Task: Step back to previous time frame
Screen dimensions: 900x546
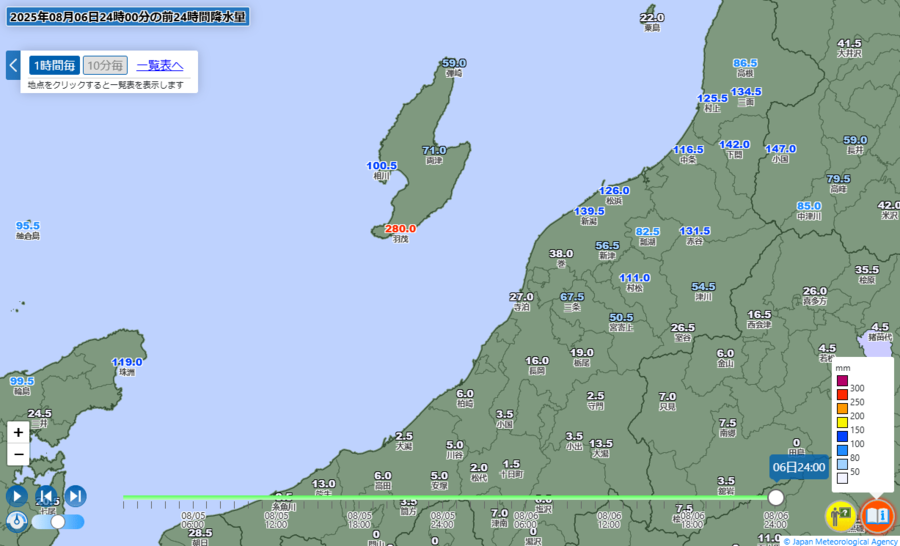Action: (46, 496)
